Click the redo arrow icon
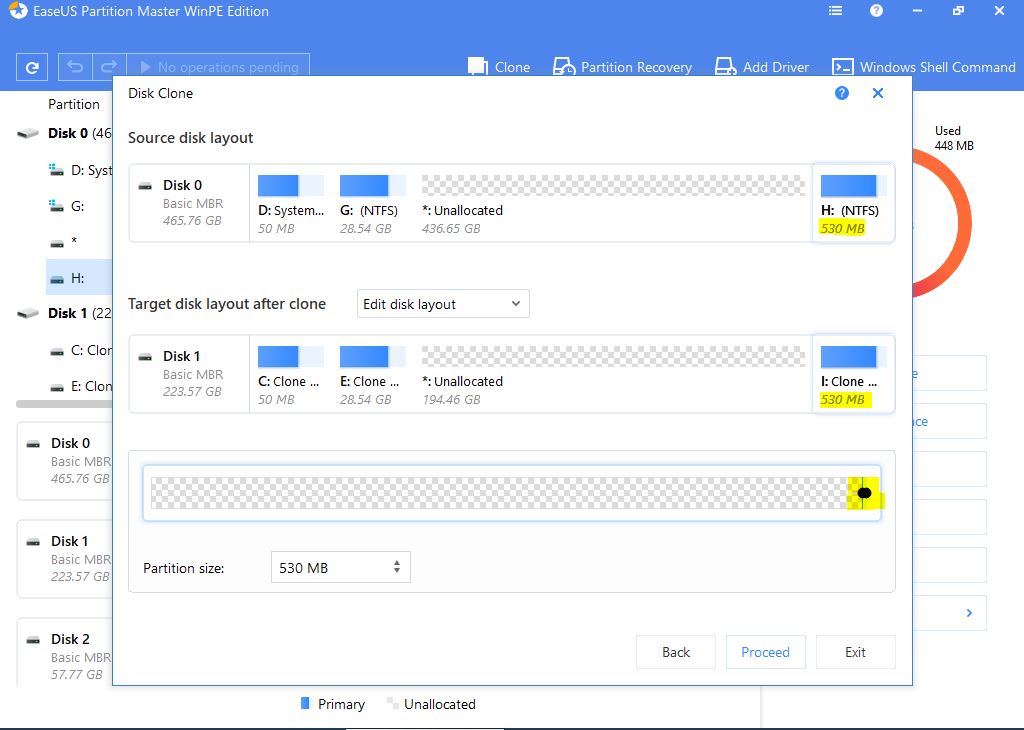Viewport: 1024px width, 730px height. pos(109,67)
